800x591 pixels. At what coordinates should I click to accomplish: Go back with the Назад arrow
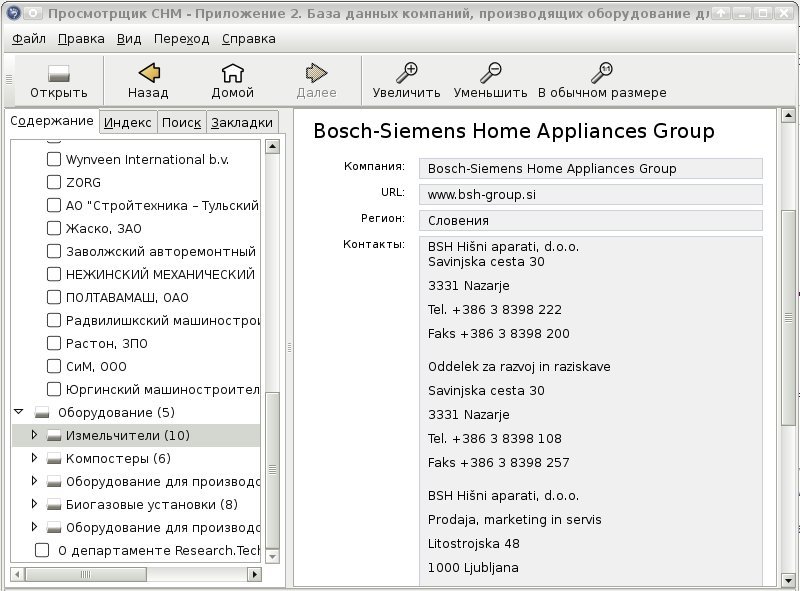coord(148,73)
